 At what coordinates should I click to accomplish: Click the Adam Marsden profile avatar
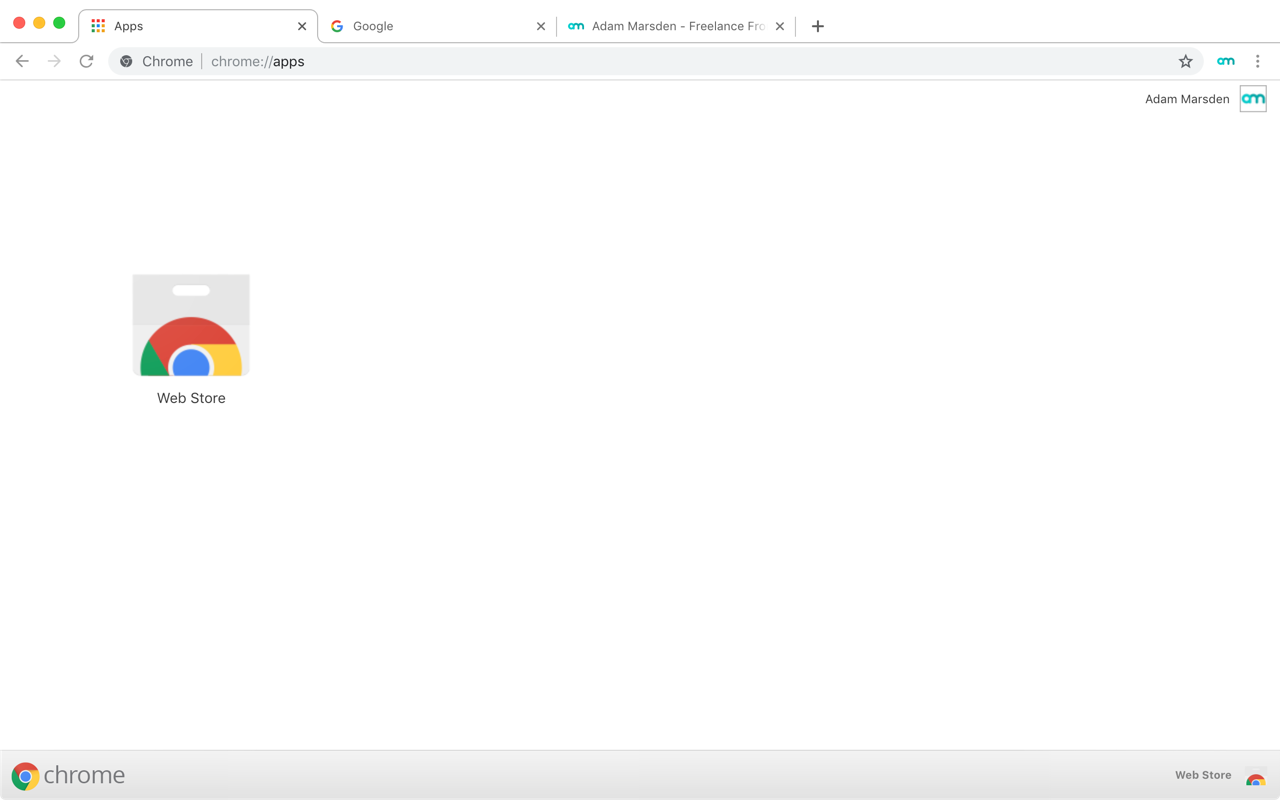(1253, 99)
